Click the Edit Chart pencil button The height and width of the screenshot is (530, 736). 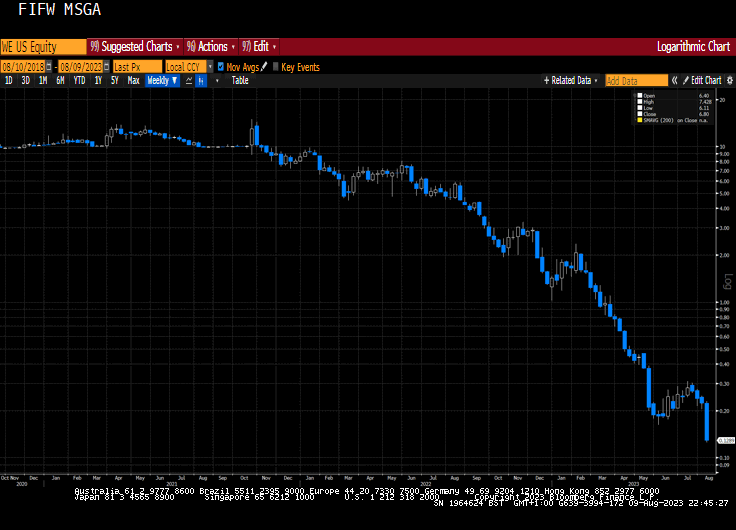[x=702, y=80]
